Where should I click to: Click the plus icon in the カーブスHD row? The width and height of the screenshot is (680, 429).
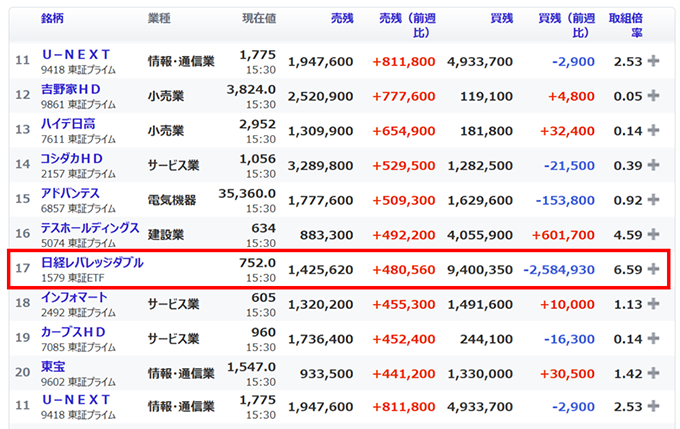(x=653, y=339)
